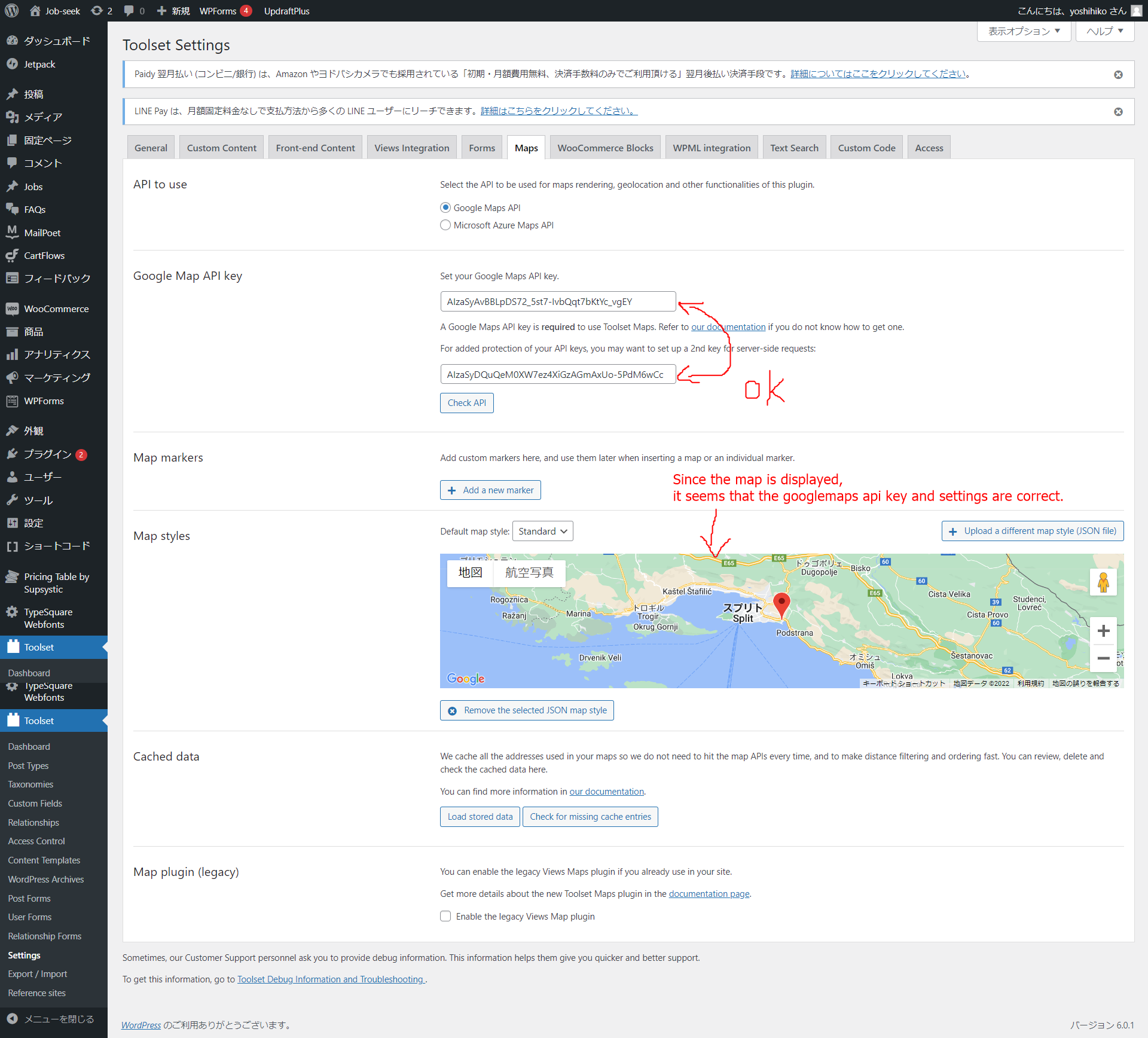This screenshot has width=1148, height=1038.
Task: Click Add a new marker button
Action: (x=490, y=490)
